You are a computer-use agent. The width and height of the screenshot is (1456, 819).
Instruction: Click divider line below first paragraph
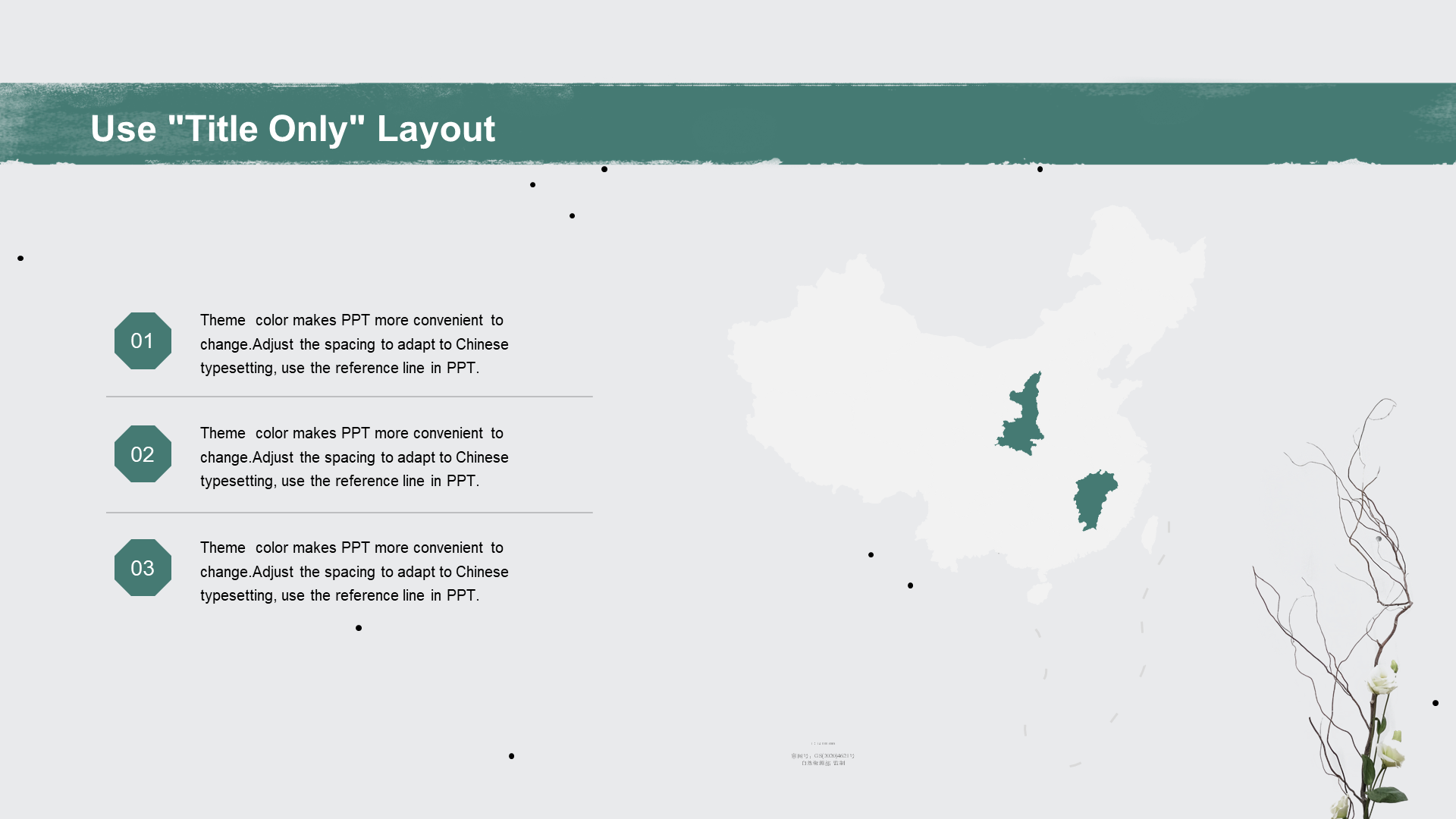click(349, 397)
